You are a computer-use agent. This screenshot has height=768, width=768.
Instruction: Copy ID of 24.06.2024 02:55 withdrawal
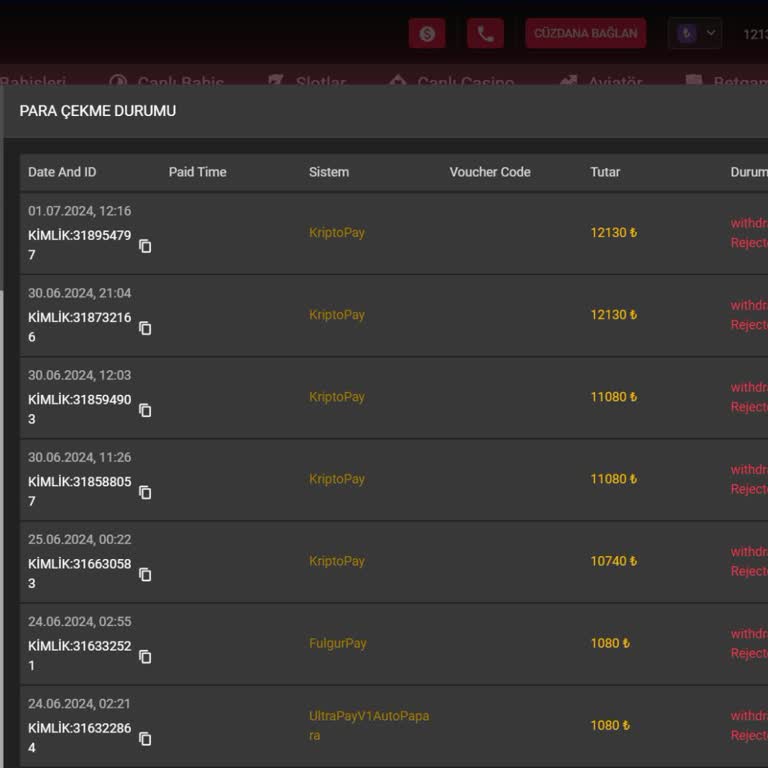(145, 656)
